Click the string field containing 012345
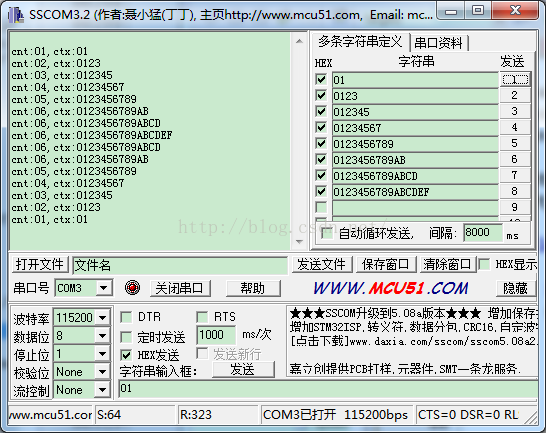 (415, 112)
